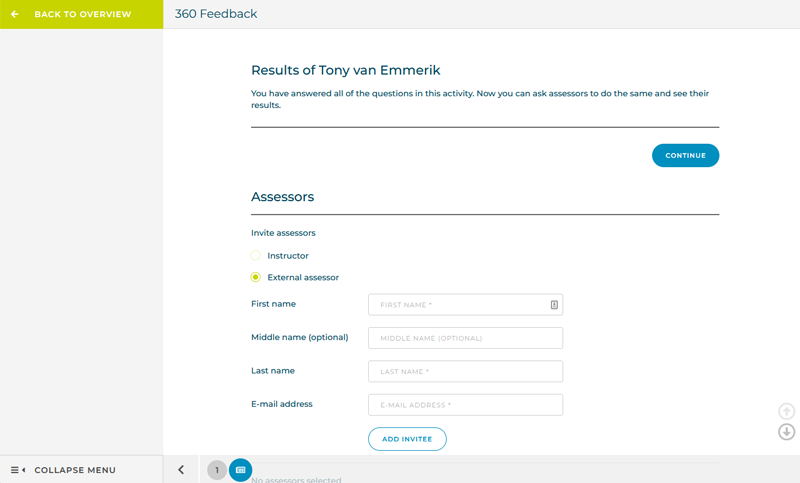This screenshot has width=800, height=483.
Task: Click the COLLAPSE MENU label
Action: click(75, 470)
